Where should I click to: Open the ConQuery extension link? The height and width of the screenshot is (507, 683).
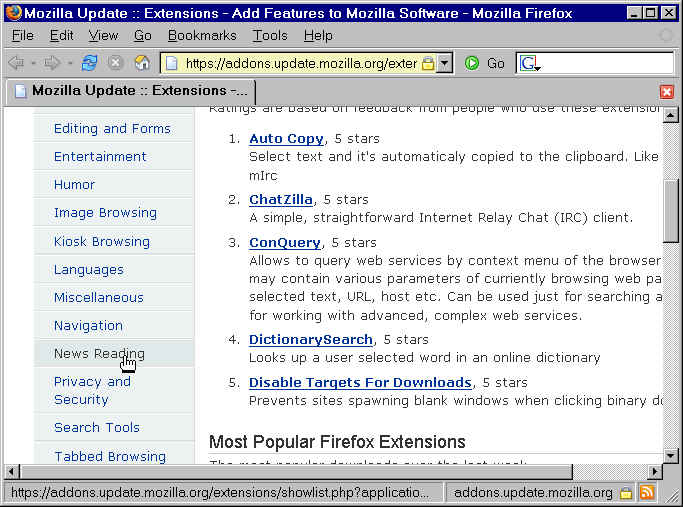tap(285, 242)
